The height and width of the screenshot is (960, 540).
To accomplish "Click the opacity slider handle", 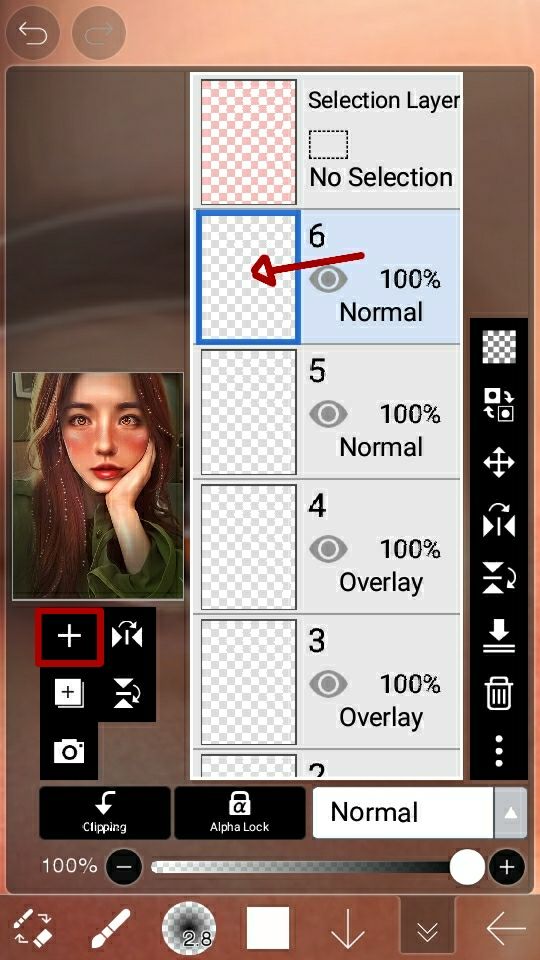I will pos(467,867).
